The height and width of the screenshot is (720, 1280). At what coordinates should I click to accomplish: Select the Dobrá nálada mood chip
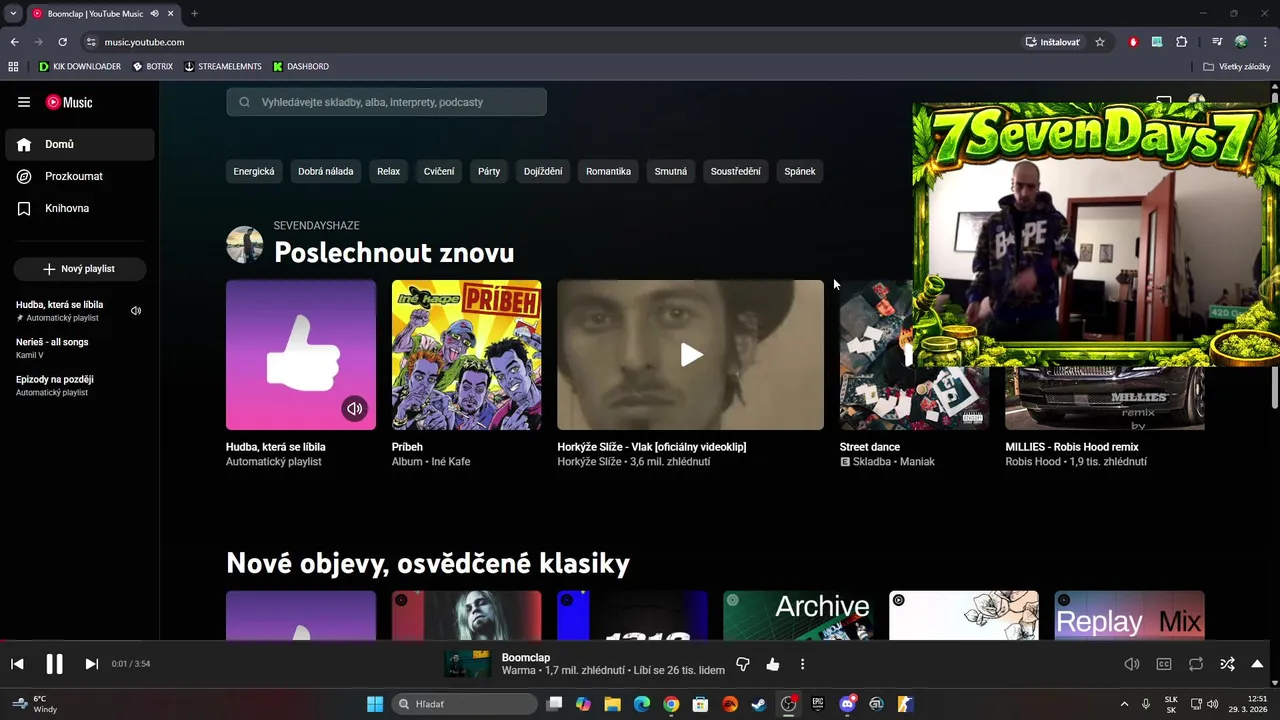[x=326, y=171]
